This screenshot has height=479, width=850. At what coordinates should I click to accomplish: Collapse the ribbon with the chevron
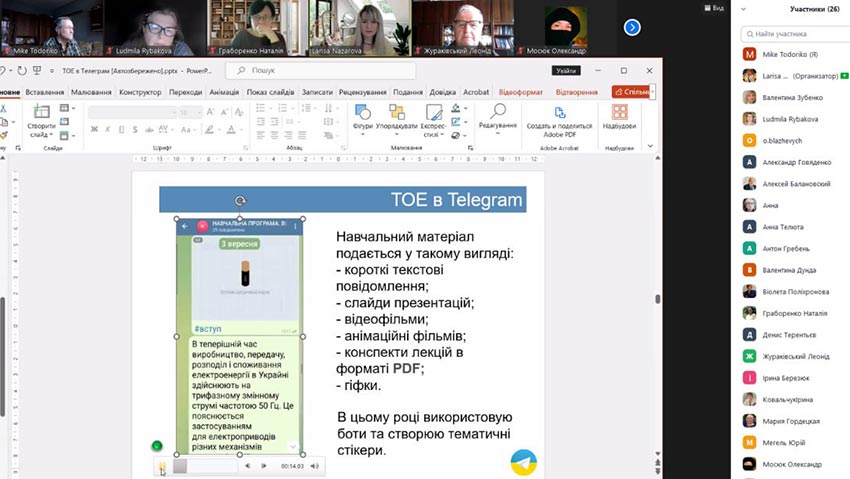point(651,146)
